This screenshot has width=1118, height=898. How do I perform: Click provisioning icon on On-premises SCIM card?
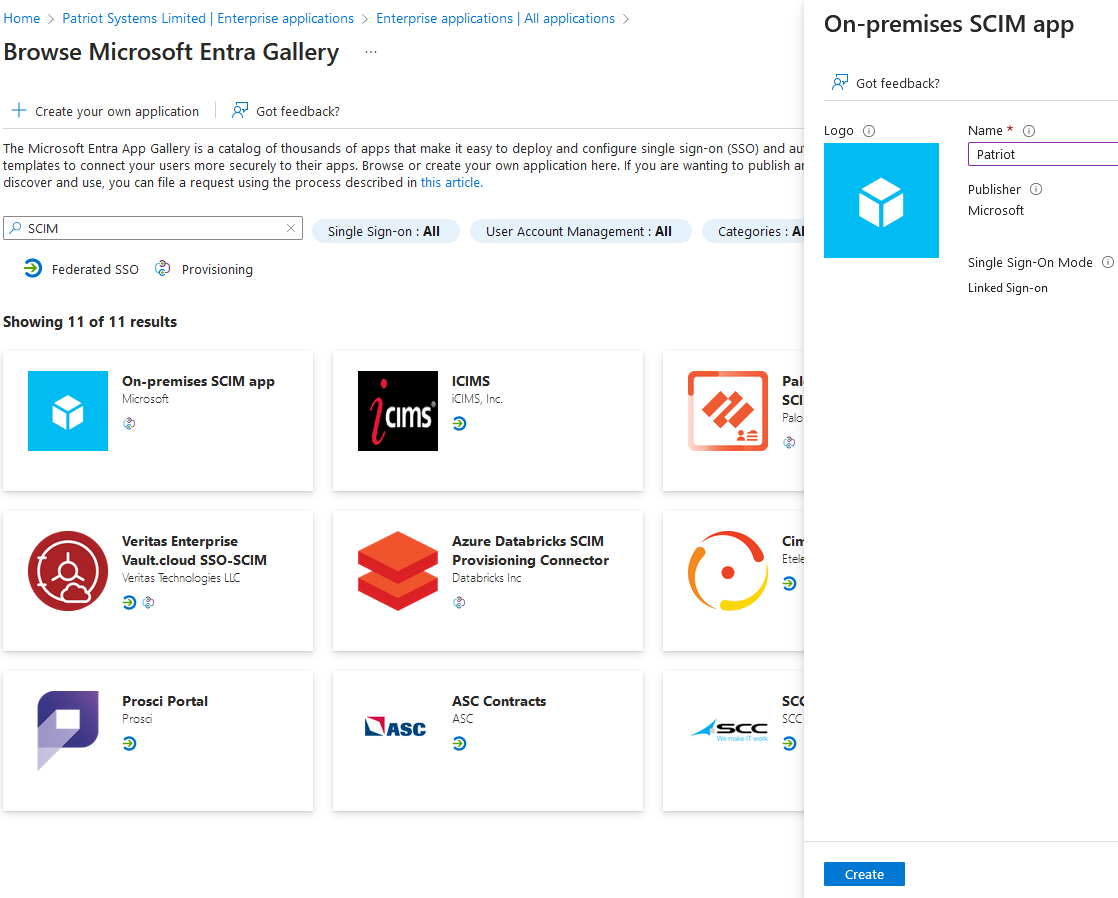pos(129,424)
